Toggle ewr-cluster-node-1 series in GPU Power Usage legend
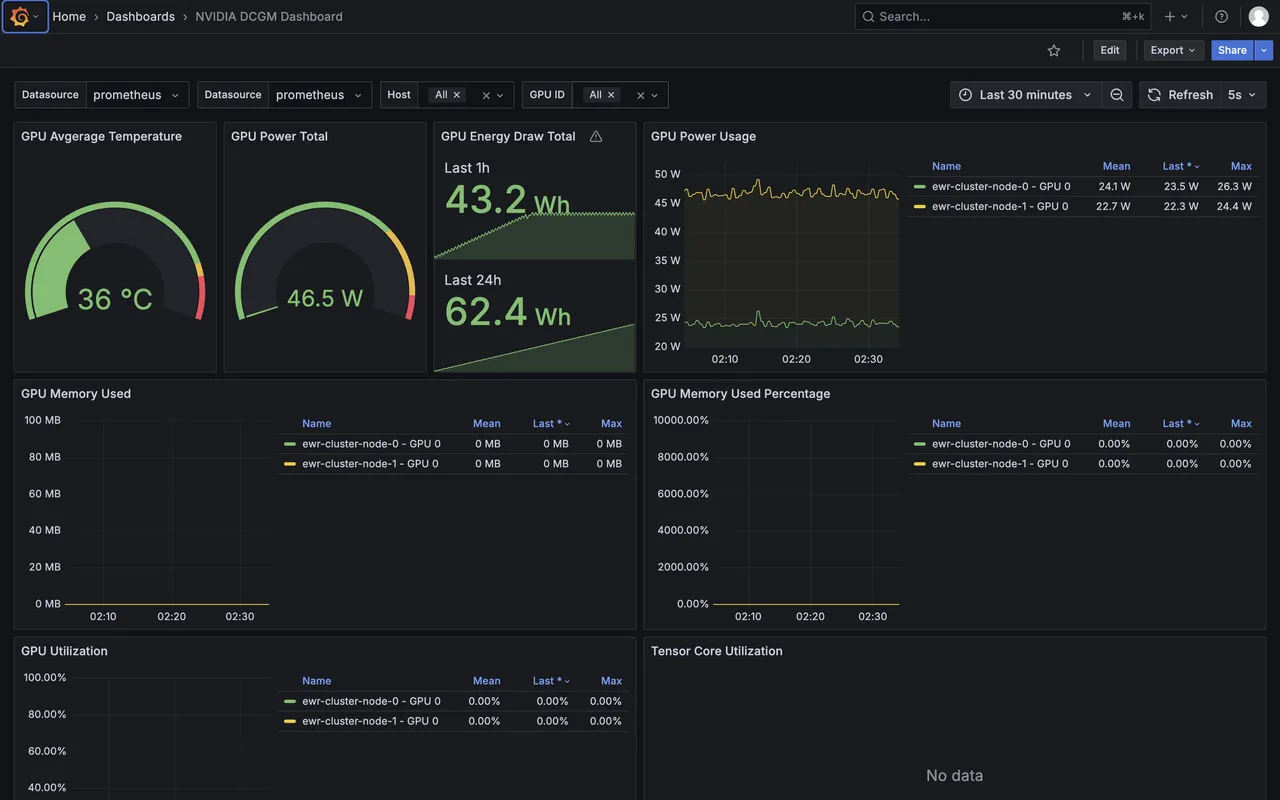 (x=1000, y=206)
